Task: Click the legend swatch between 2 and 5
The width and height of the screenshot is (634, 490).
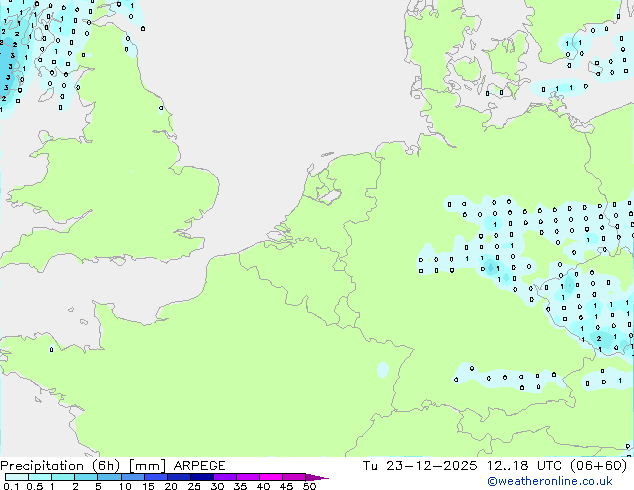Action: click(86, 477)
